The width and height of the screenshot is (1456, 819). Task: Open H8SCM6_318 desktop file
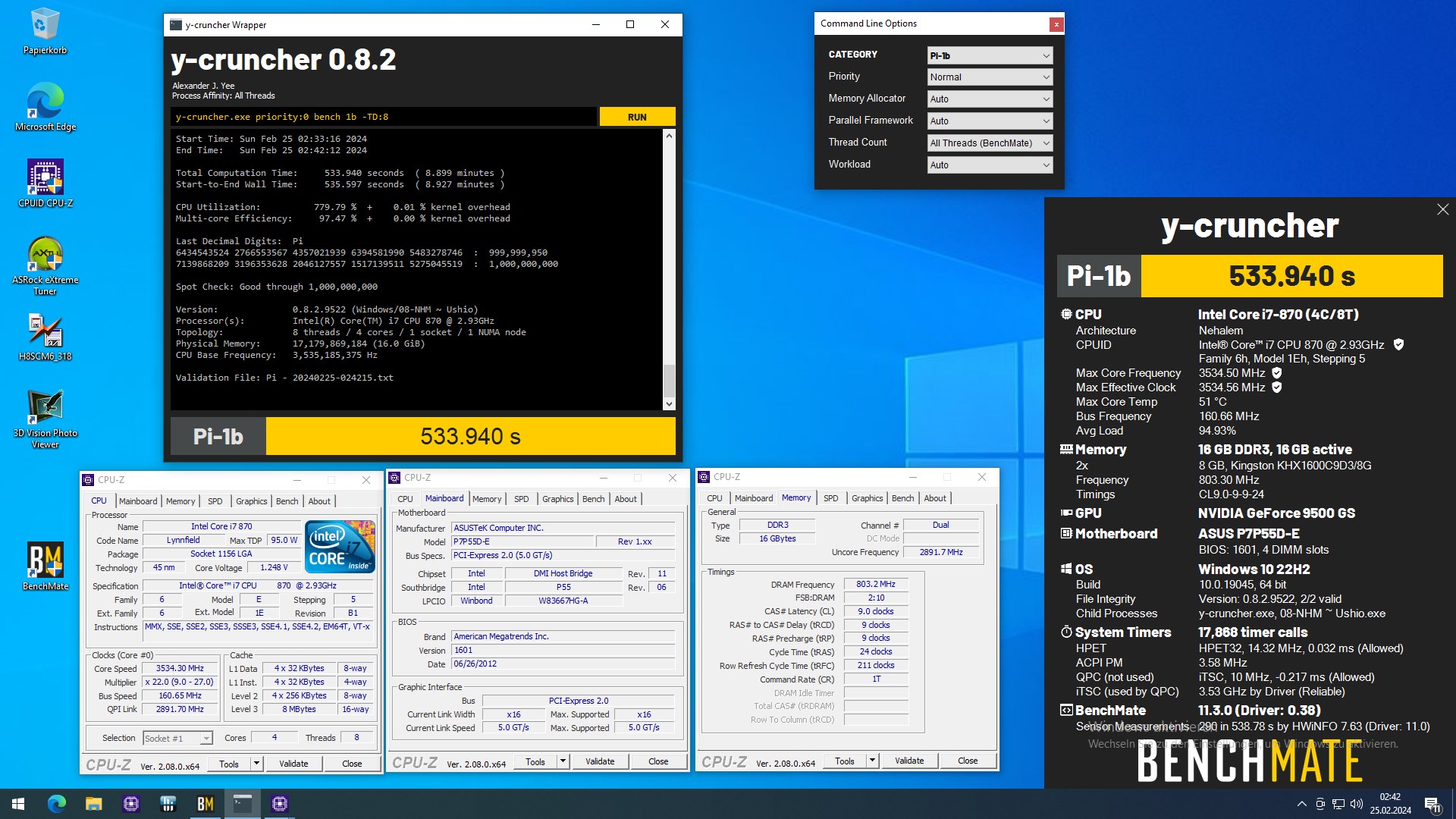pyautogui.click(x=45, y=337)
